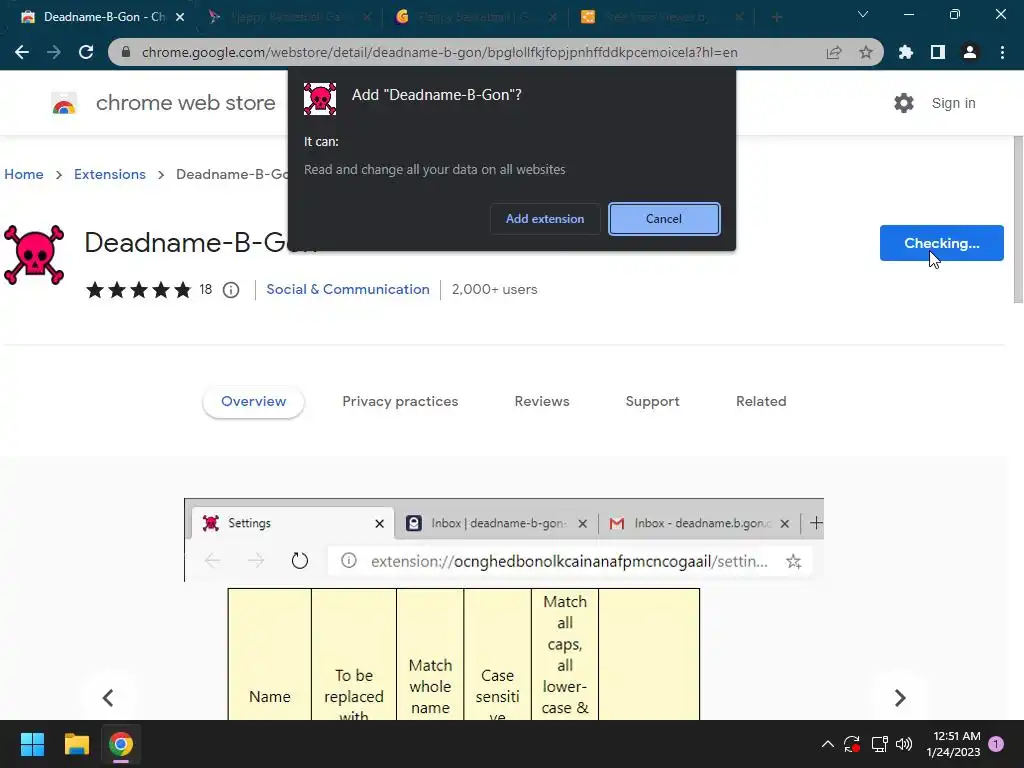Show hidden tray icons chevron
Viewport: 1024px width, 768px height.
tap(827, 744)
